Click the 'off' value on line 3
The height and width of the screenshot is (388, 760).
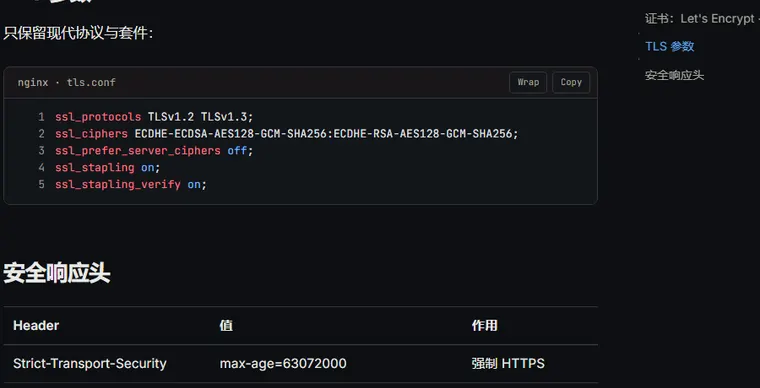click(237, 151)
